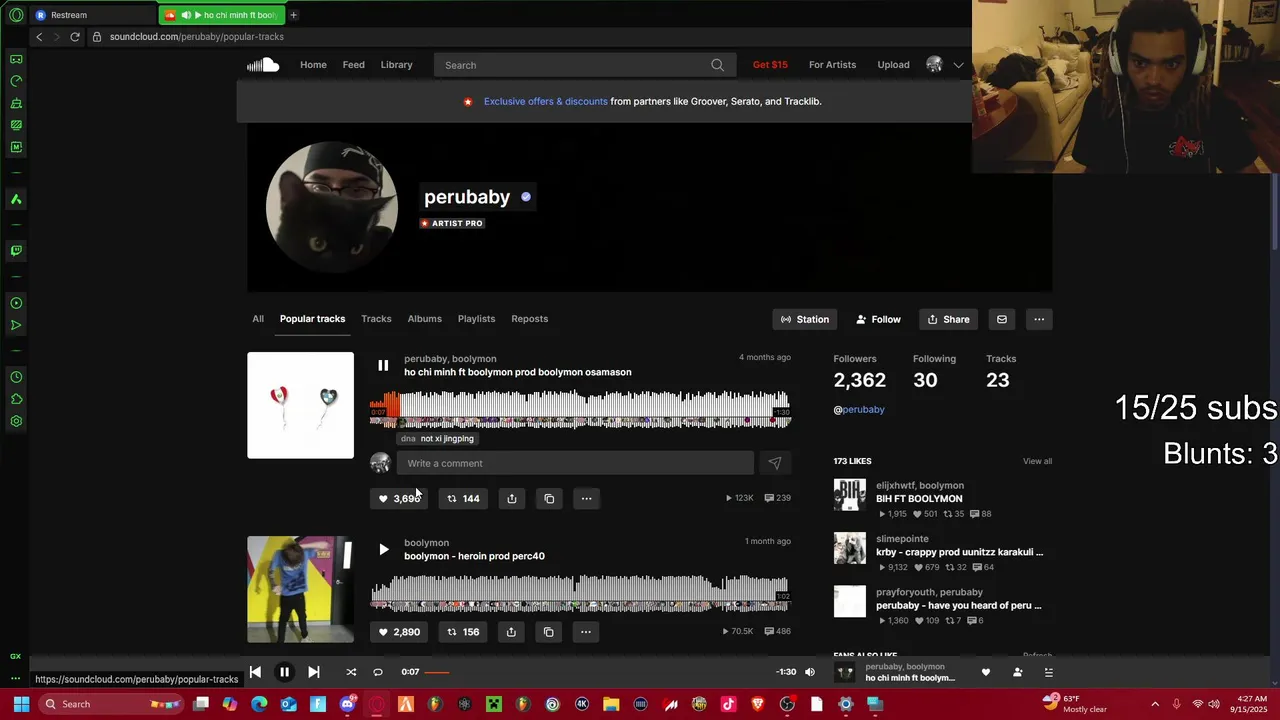The height and width of the screenshot is (720, 1280).
Task: Send the comment arrow icon
Action: [x=774, y=463]
